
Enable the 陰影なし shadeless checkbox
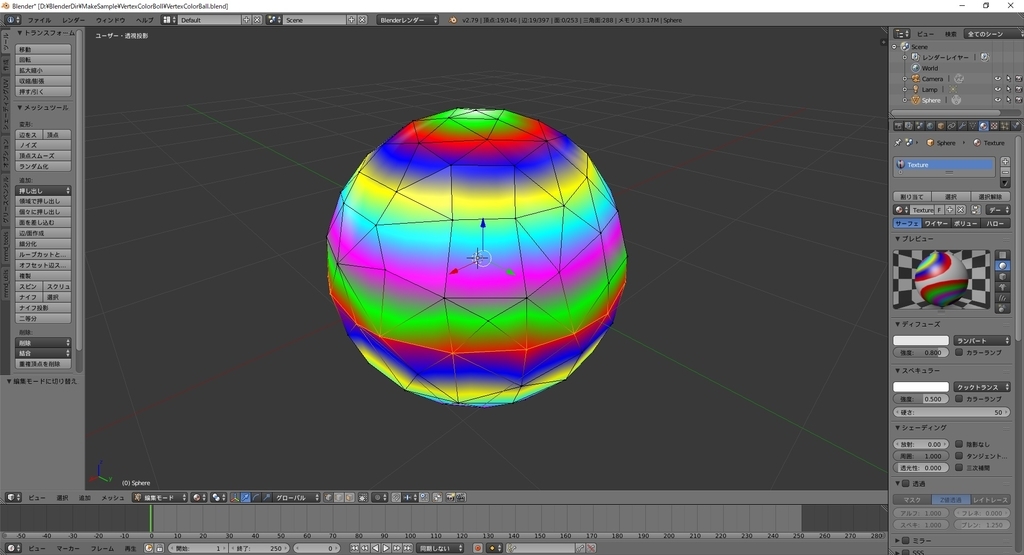pyautogui.click(x=959, y=444)
